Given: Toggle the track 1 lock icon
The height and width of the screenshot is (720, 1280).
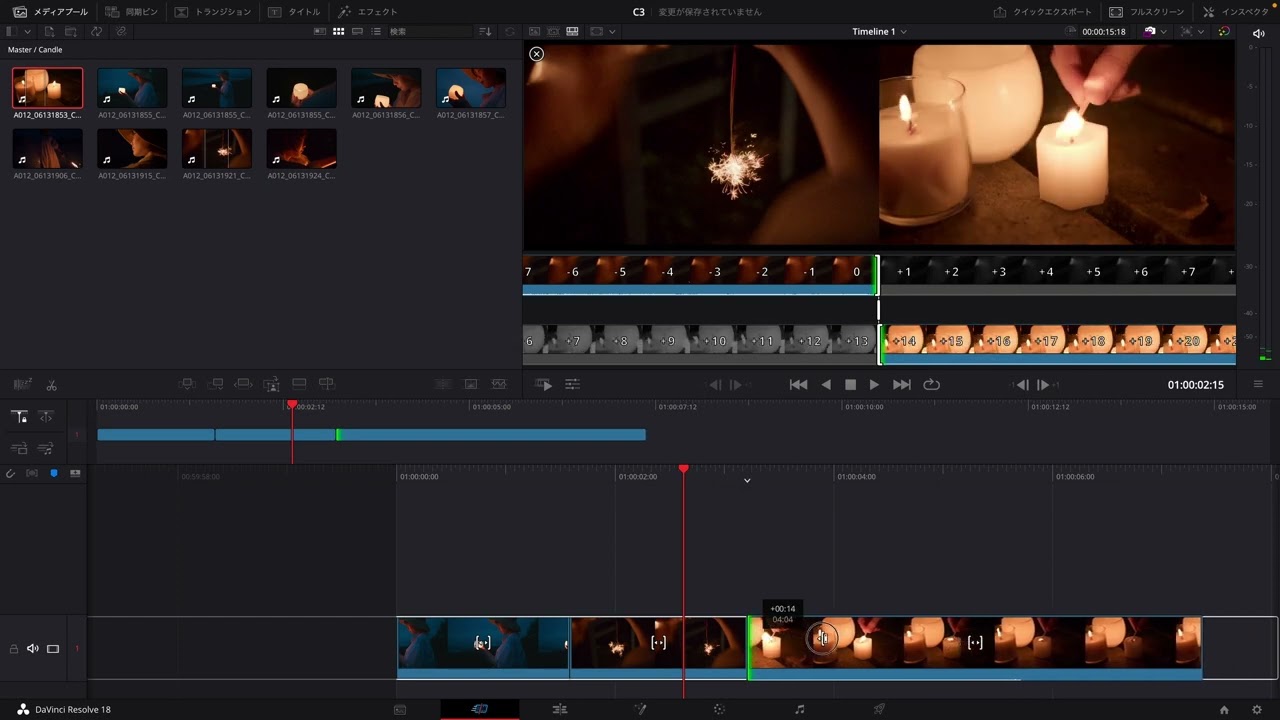Looking at the screenshot, I should tap(14, 649).
